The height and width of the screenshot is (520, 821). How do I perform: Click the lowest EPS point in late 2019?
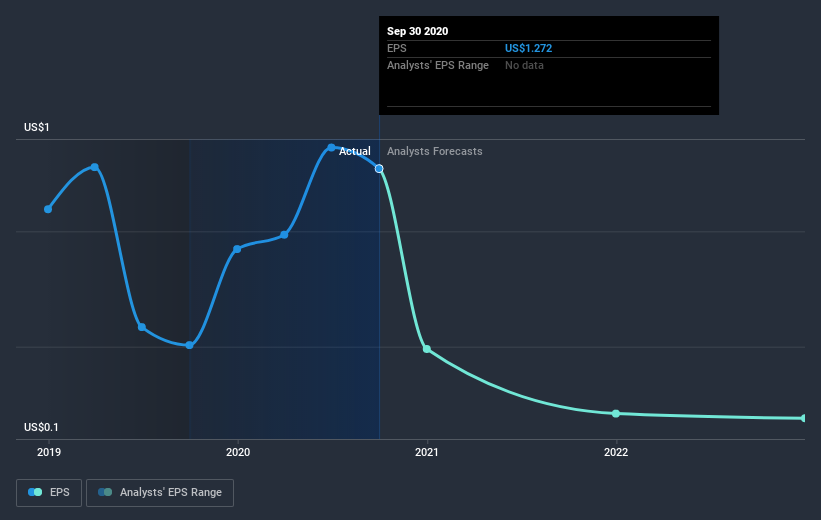[190, 345]
